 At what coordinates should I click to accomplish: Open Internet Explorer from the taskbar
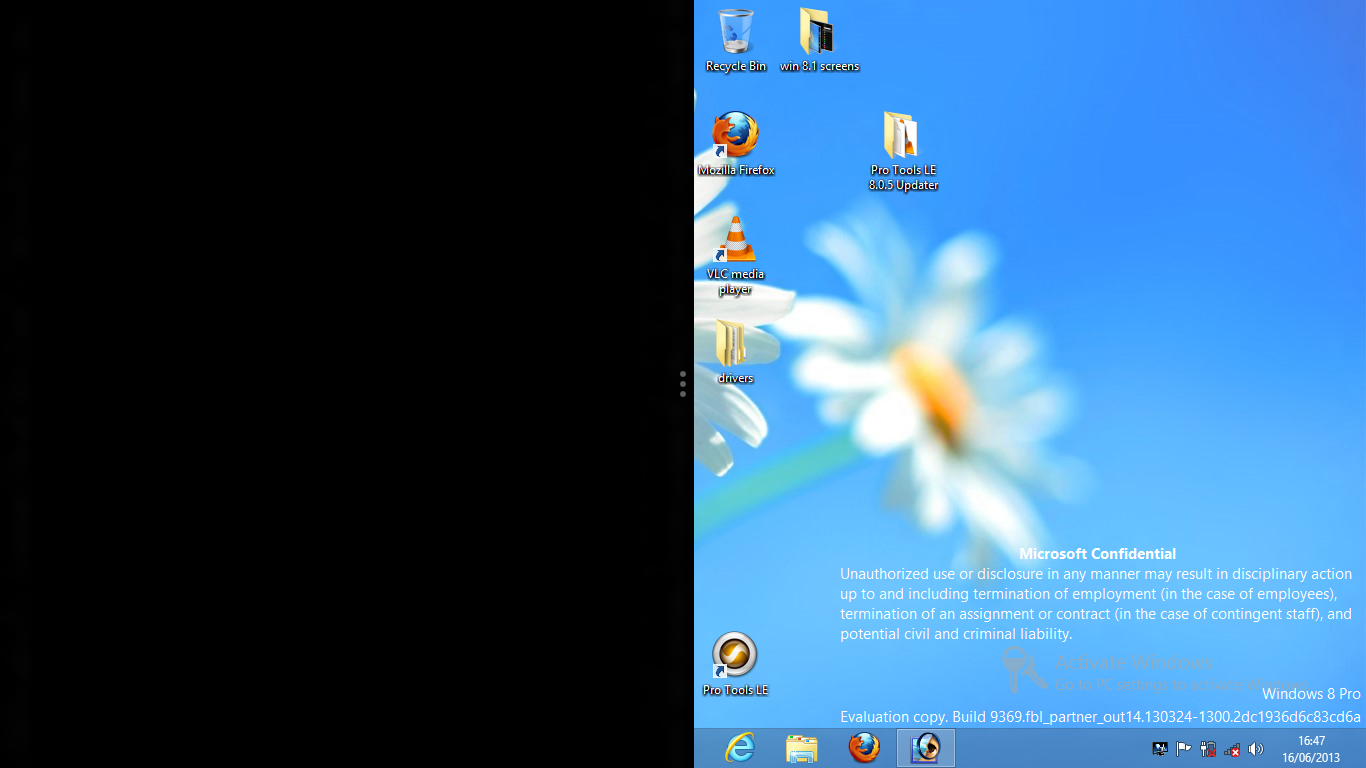click(x=740, y=748)
